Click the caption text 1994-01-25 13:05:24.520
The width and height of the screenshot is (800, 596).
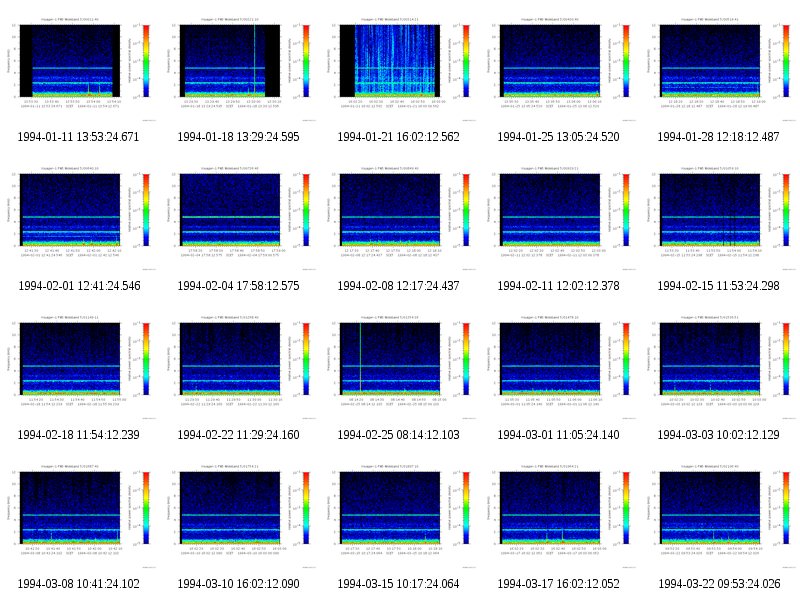pyautogui.click(x=558, y=137)
